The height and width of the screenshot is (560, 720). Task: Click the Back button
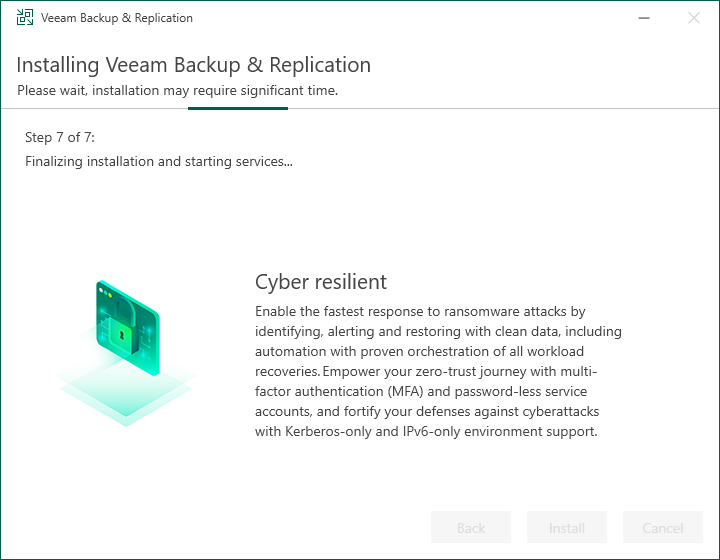point(471,527)
